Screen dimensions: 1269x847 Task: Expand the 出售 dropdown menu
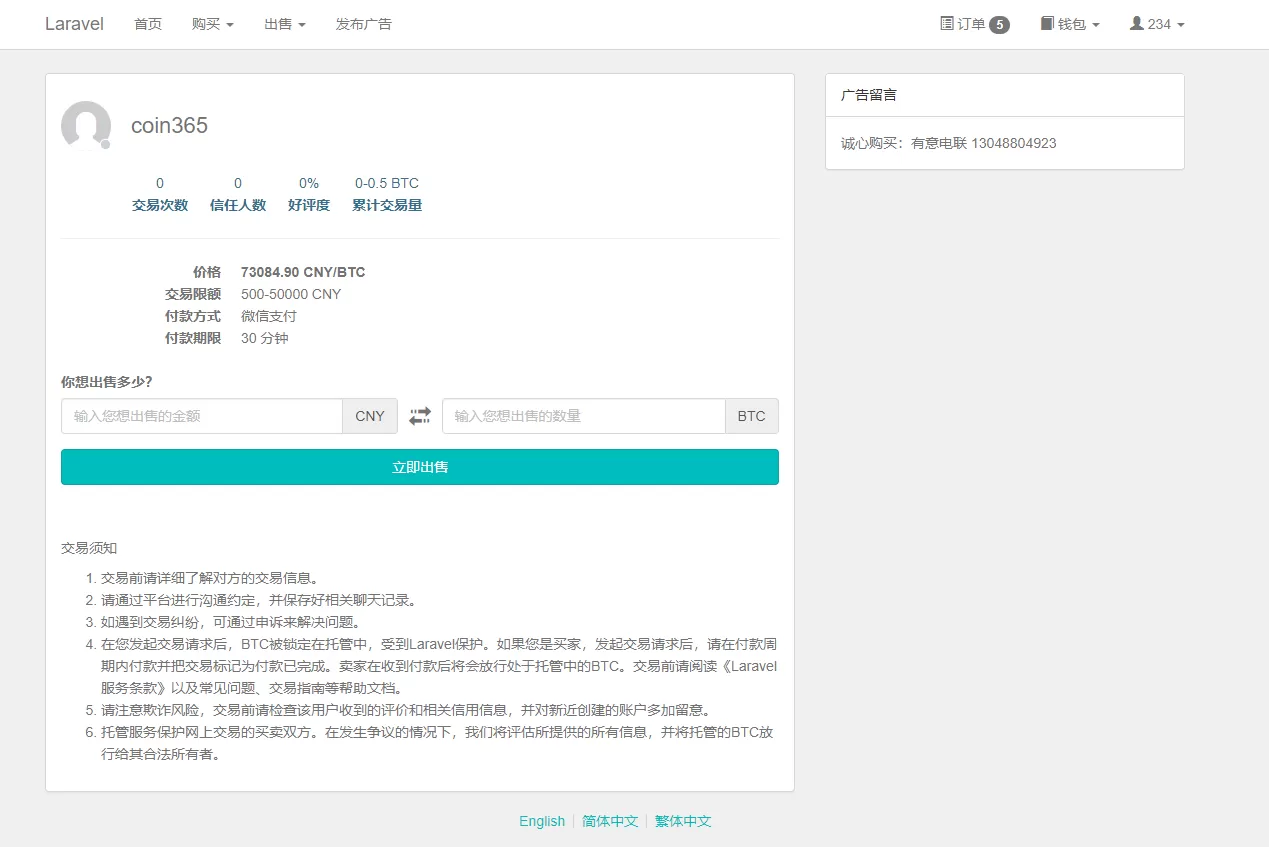284,24
